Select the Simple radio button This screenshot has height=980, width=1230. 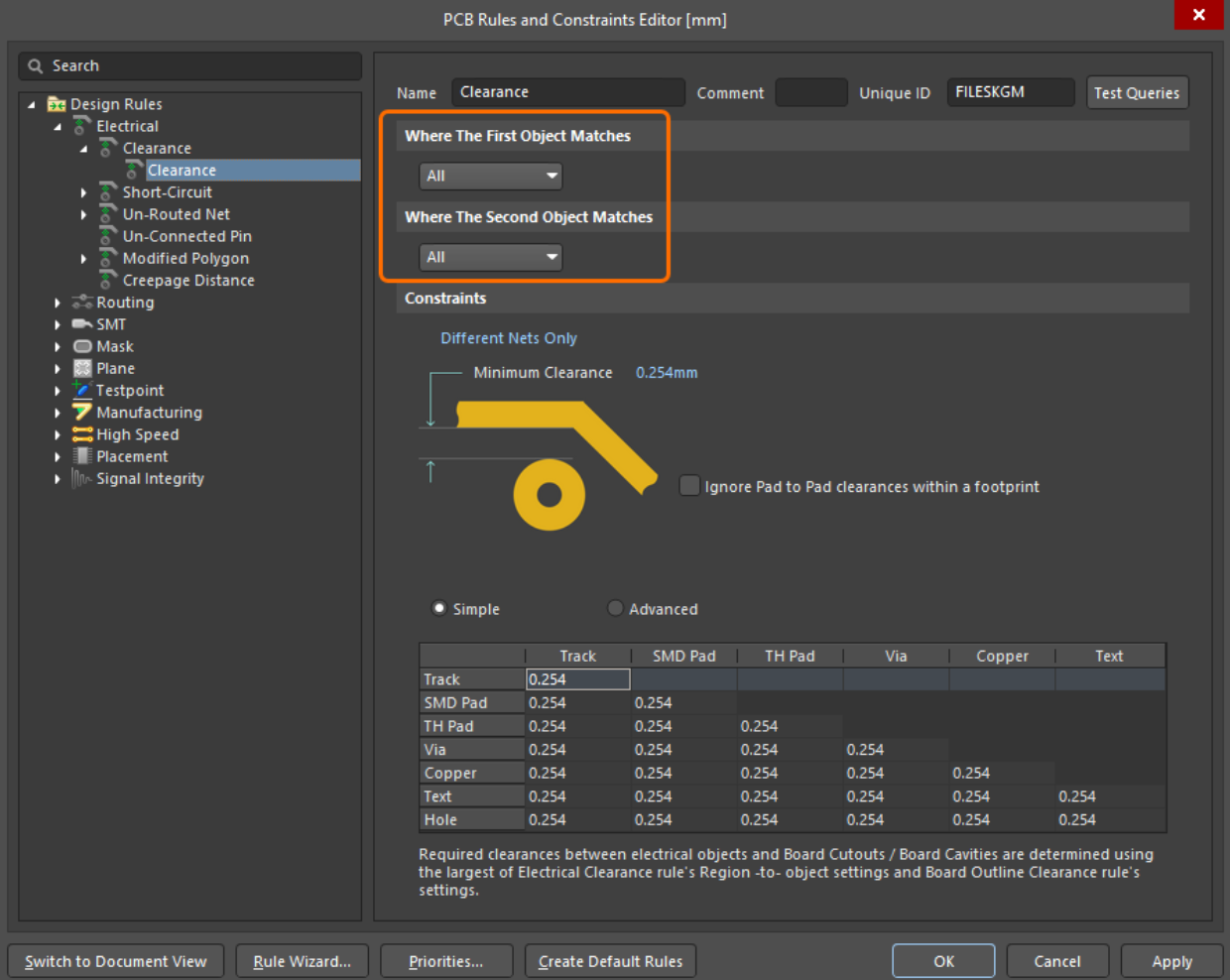(x=439, y=608)
